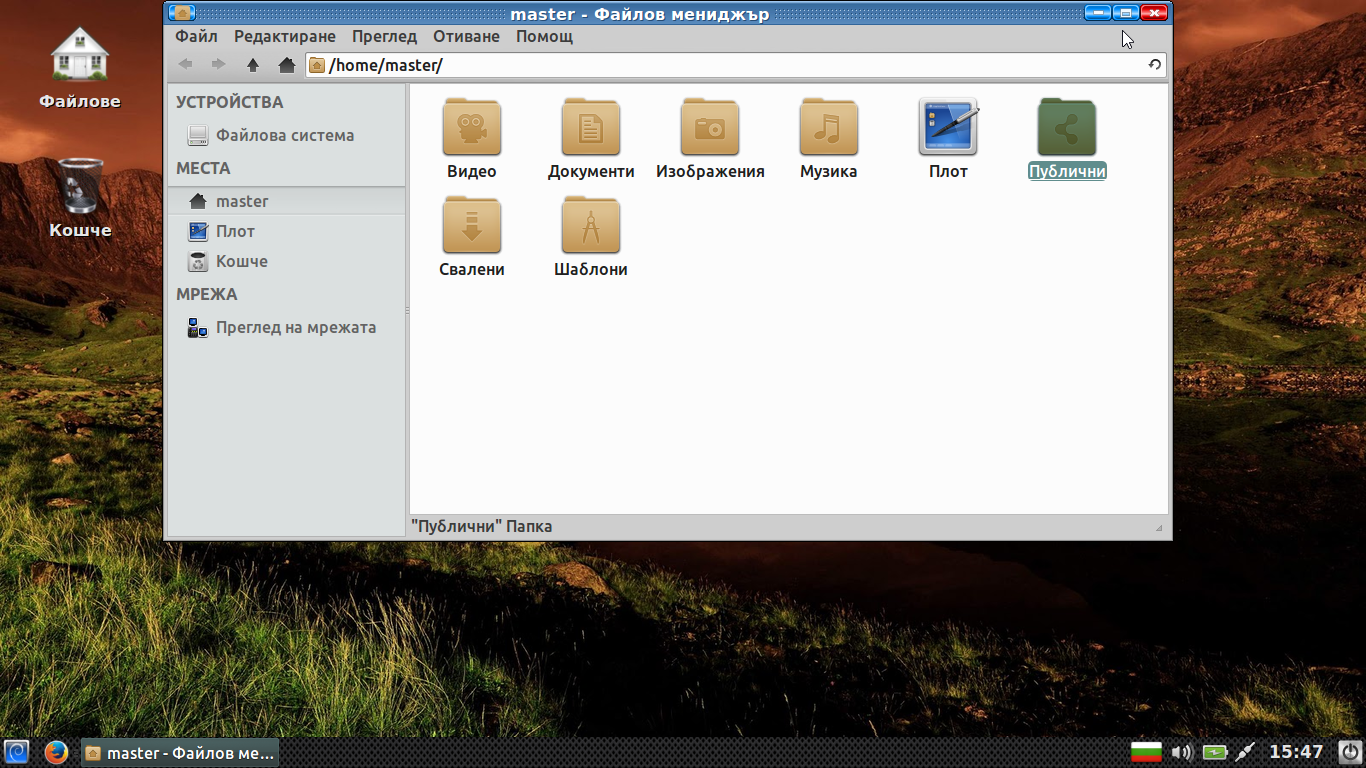
Task: Click the Кошче trash desktop icon
Action: (80, 197)
